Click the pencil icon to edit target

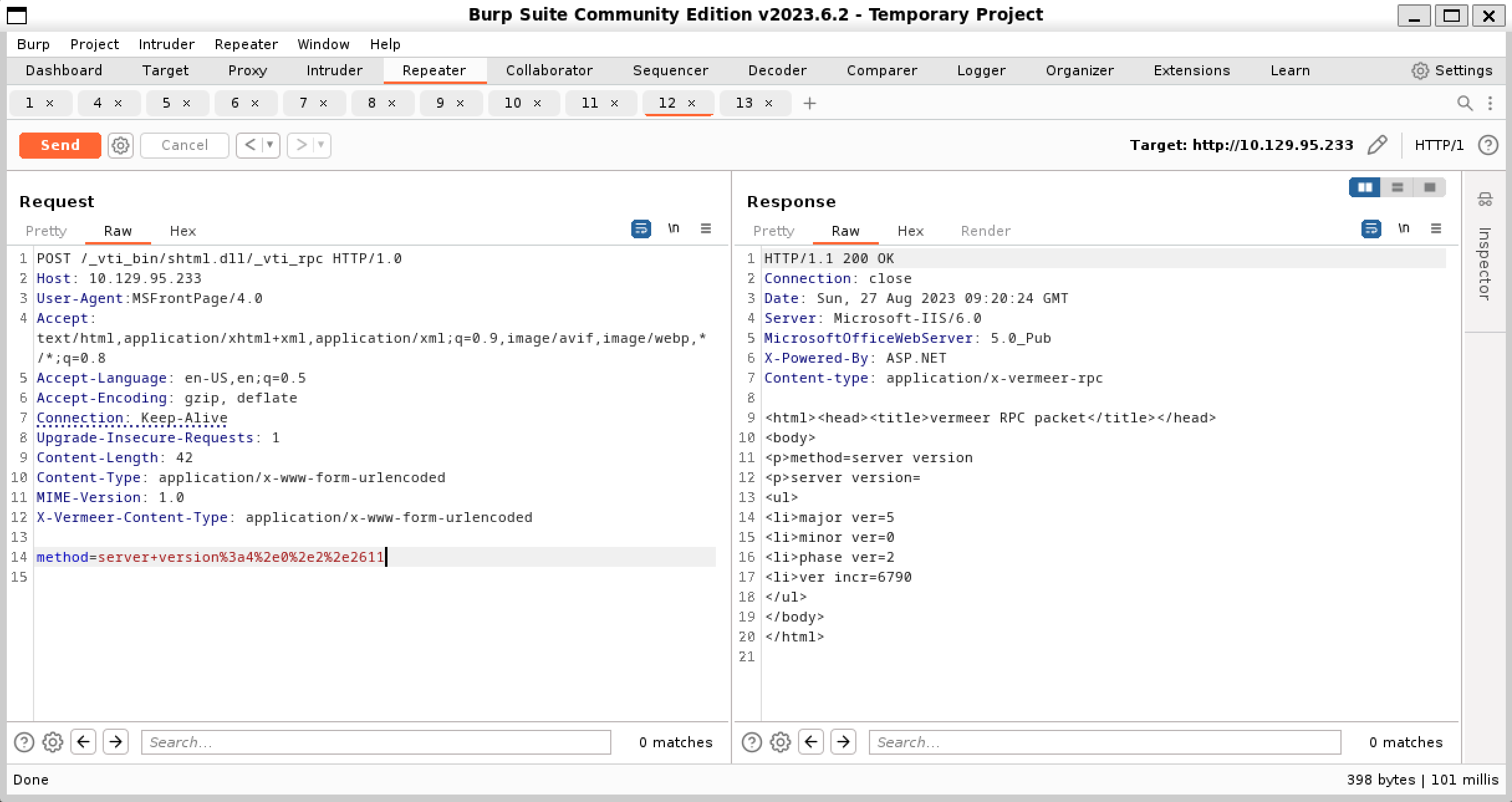(x=1378, y=145)
